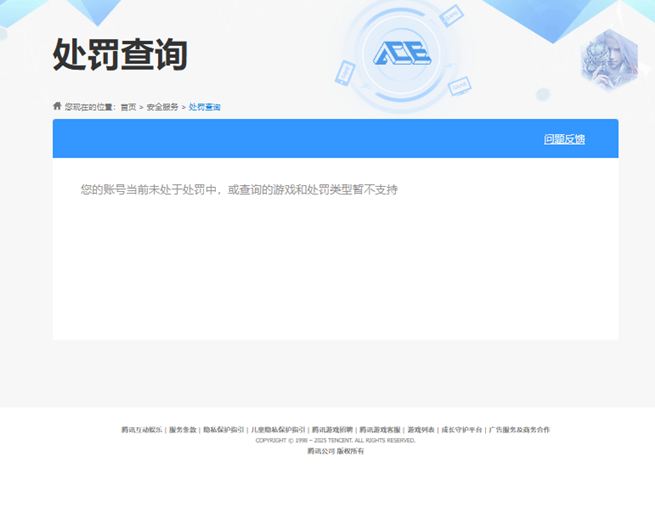
Task: Click the ACE logo in the header
Action: [x=400, y=54]
